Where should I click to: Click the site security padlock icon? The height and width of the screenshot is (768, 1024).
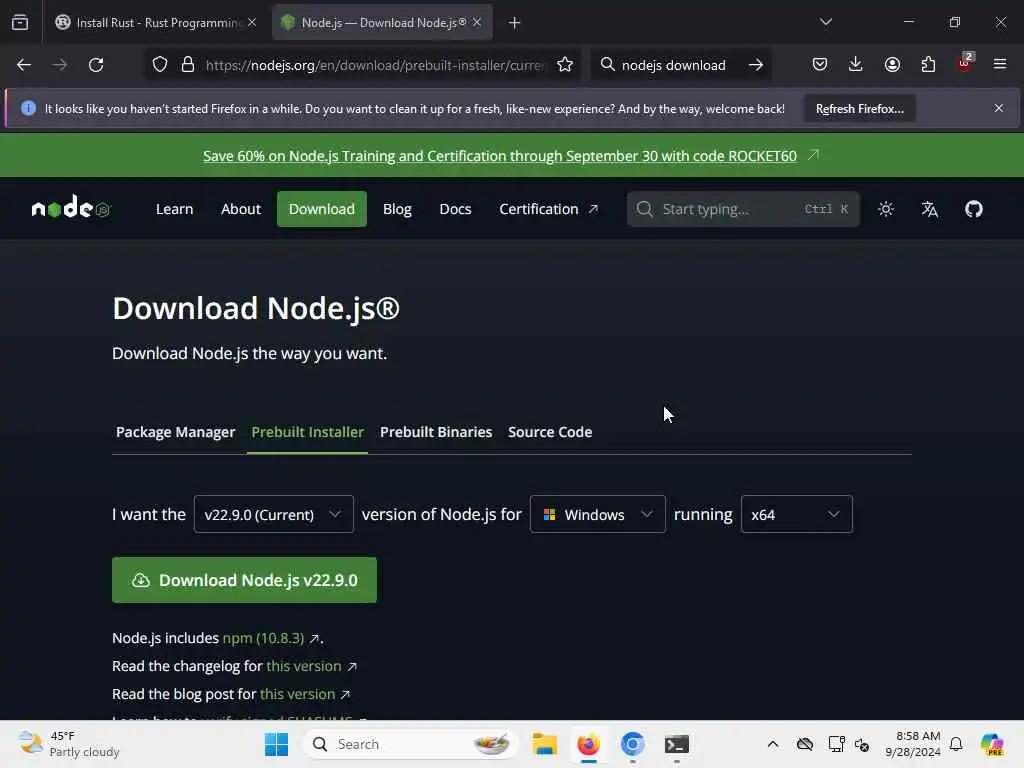tap(188, 65)
